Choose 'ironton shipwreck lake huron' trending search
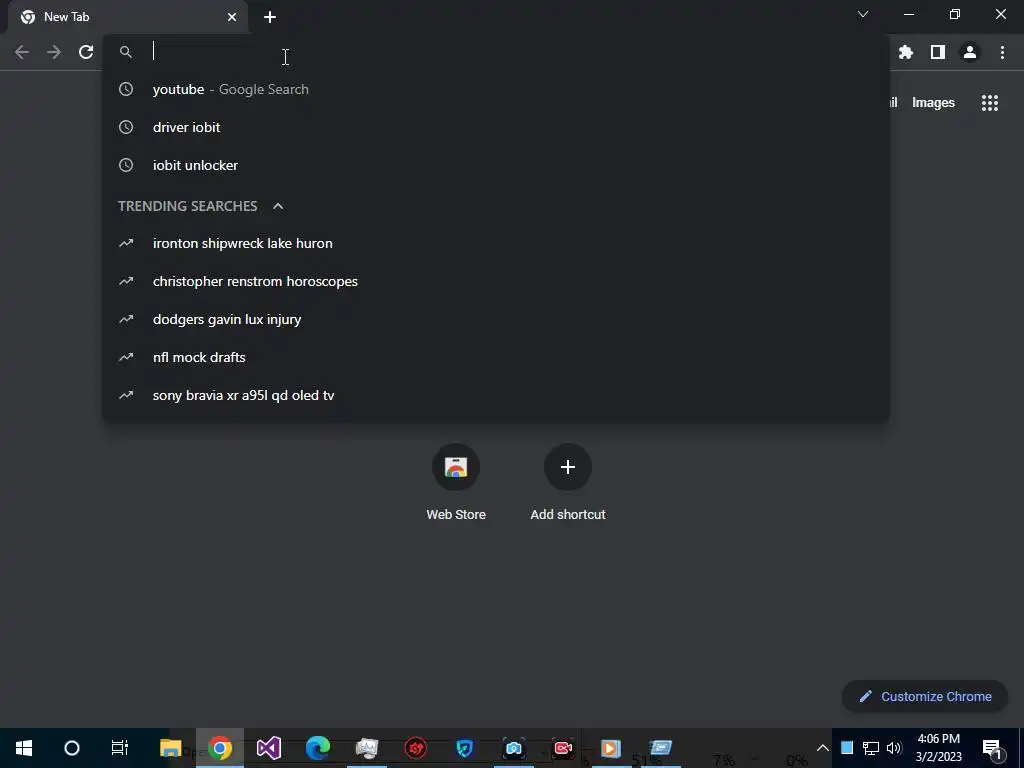This screenshot has height=768, width=1024. click(x=496, y=244)
